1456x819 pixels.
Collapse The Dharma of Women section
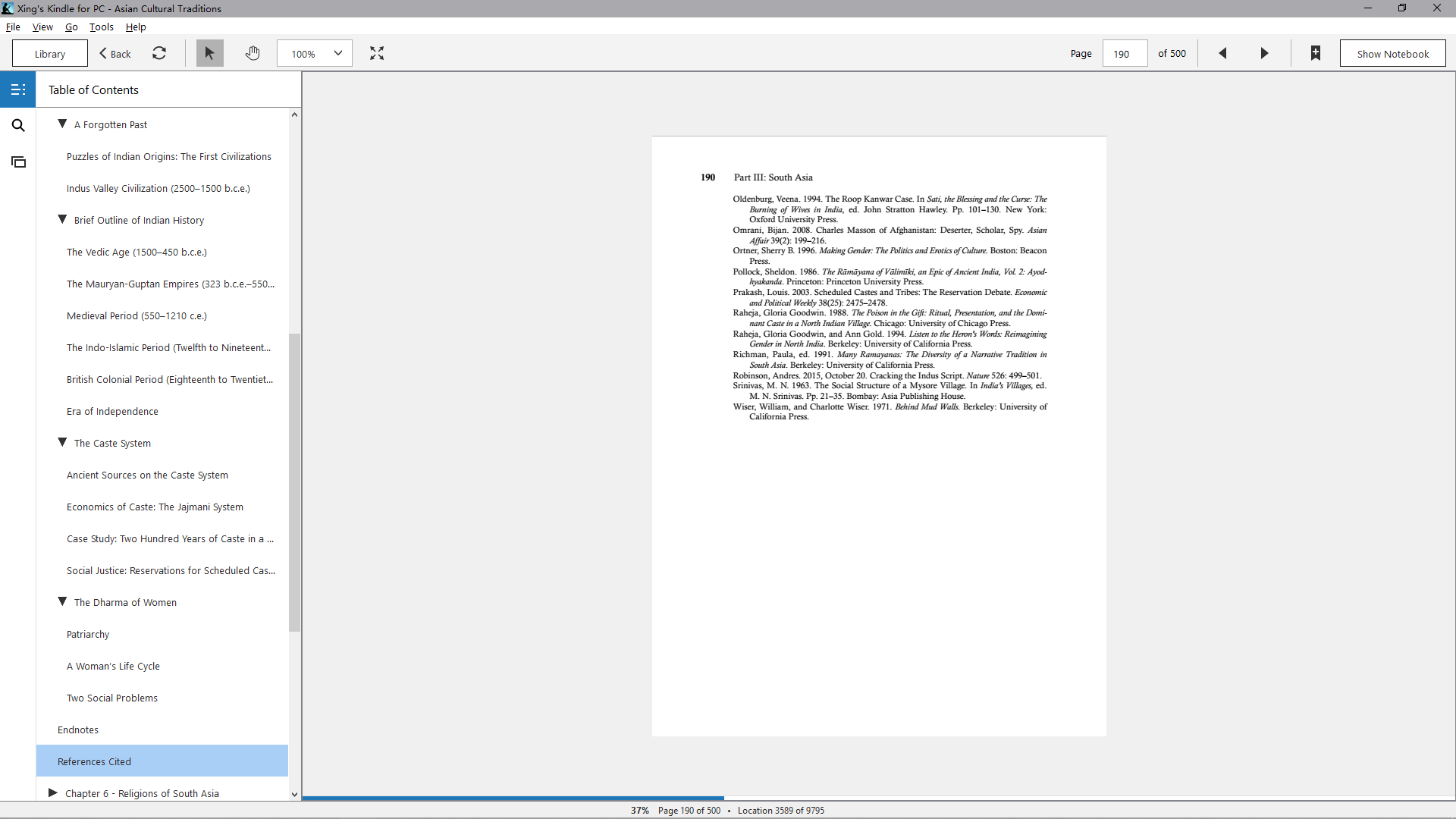click(x=62, y=601)
